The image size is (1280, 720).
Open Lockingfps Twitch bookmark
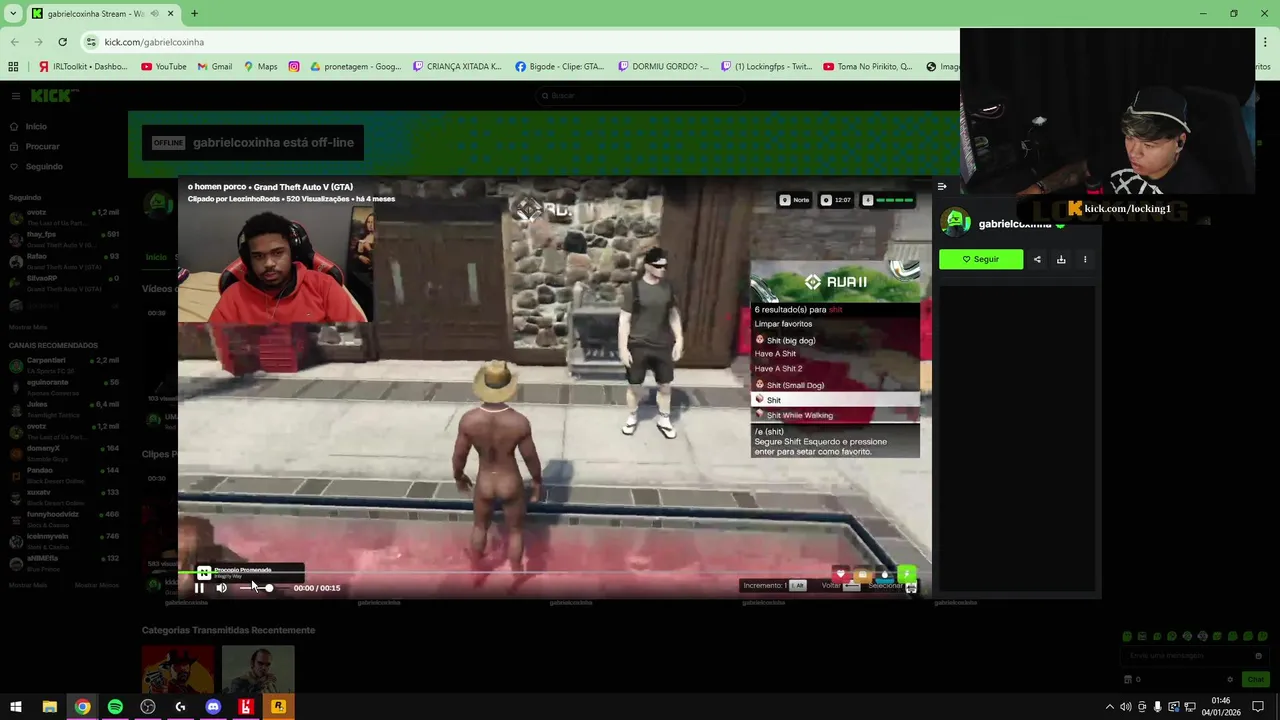[x=766, y=67]
